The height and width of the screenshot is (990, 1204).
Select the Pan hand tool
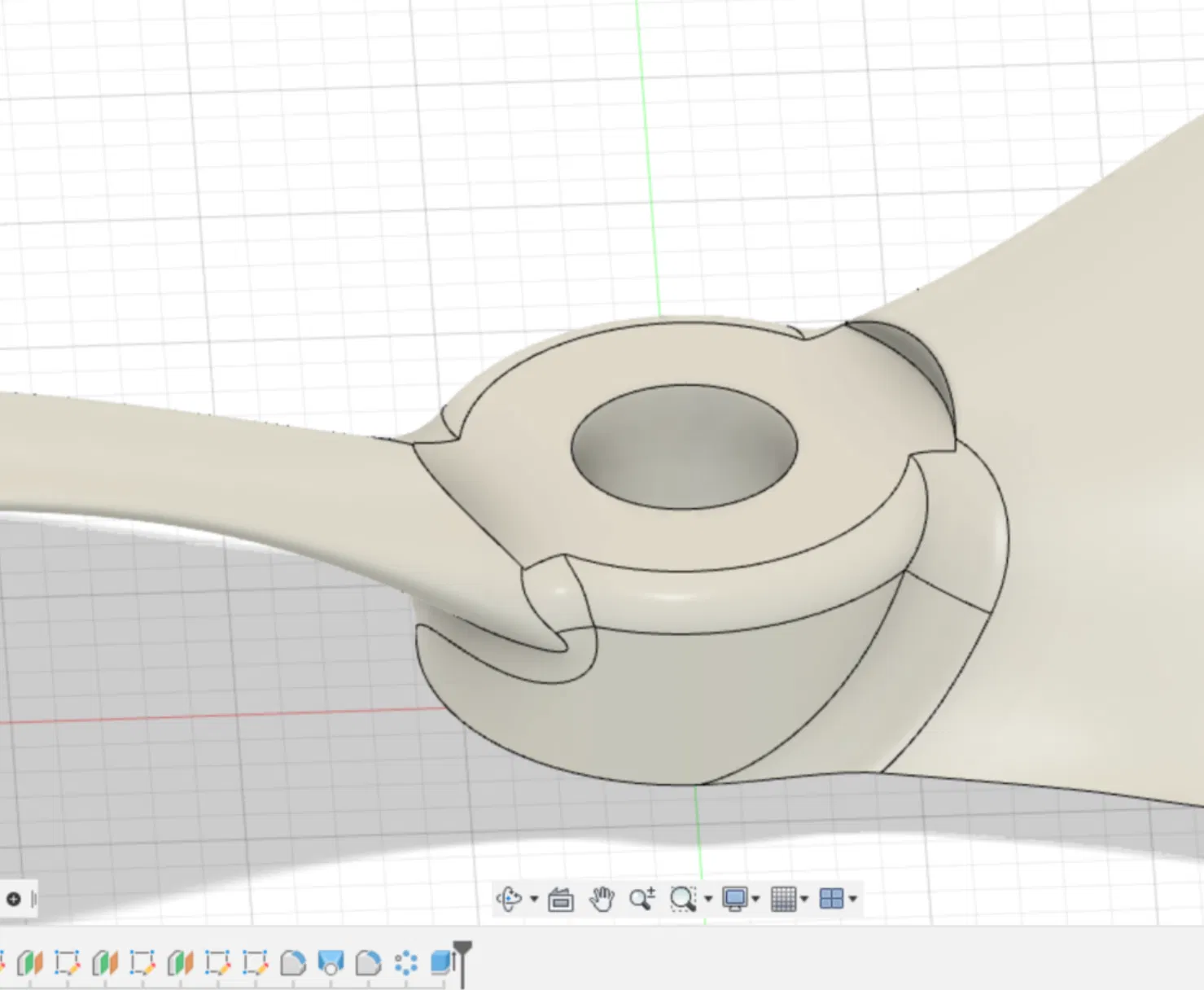coord(602,899)
